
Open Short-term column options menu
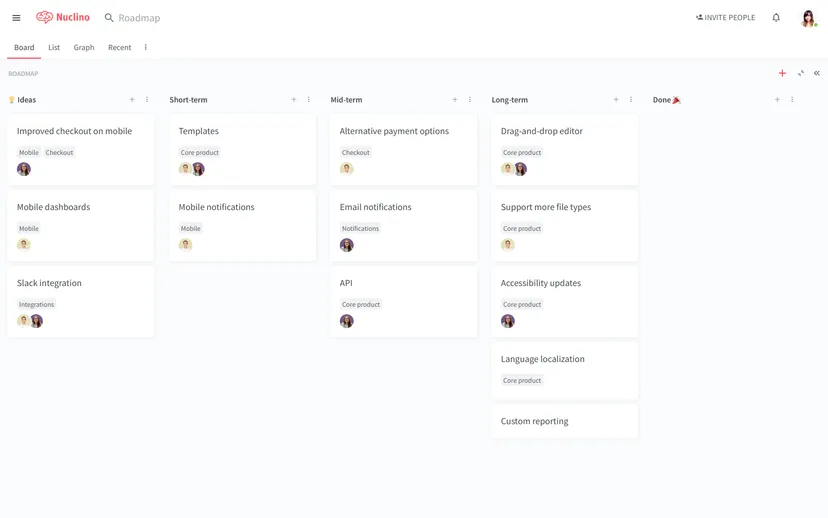coord(308,99)
